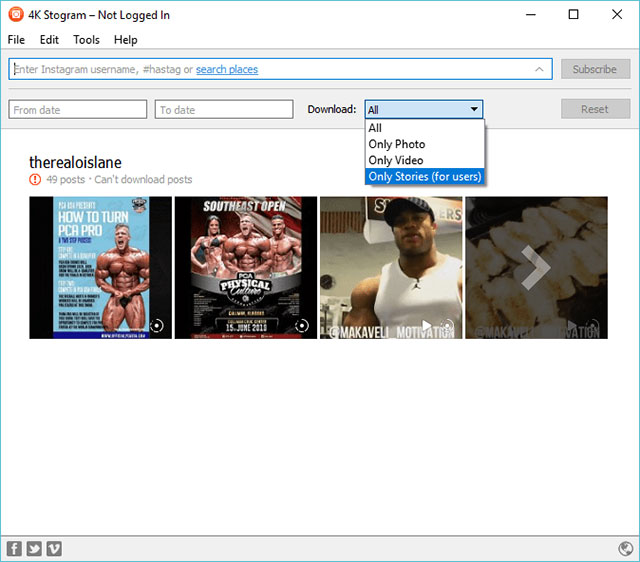This screenshot has height=562, width=640.
Task: Close the Download combo box arrow
Action: (x=474, y=109)
